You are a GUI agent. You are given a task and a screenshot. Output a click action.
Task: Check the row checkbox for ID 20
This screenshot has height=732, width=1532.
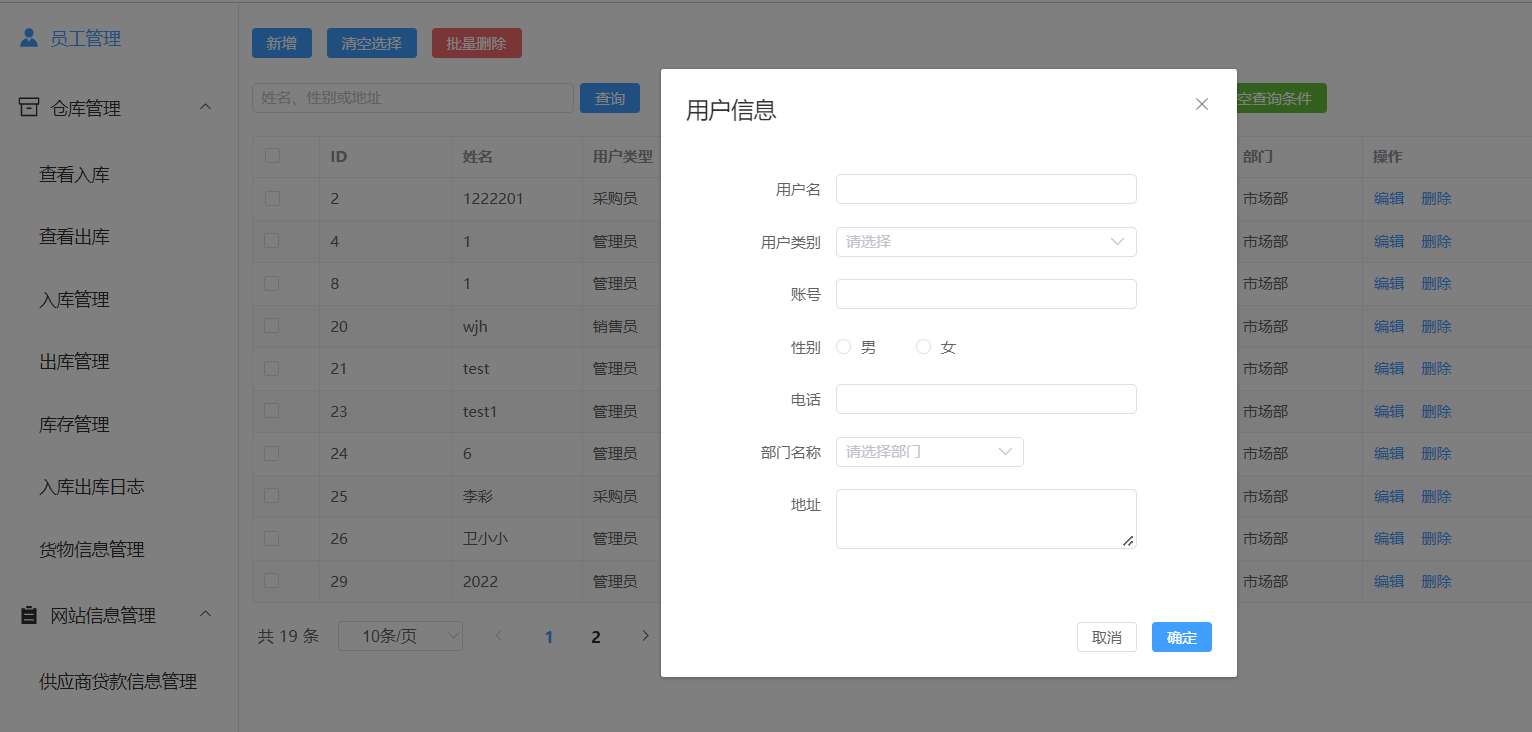tap(272, 326)
